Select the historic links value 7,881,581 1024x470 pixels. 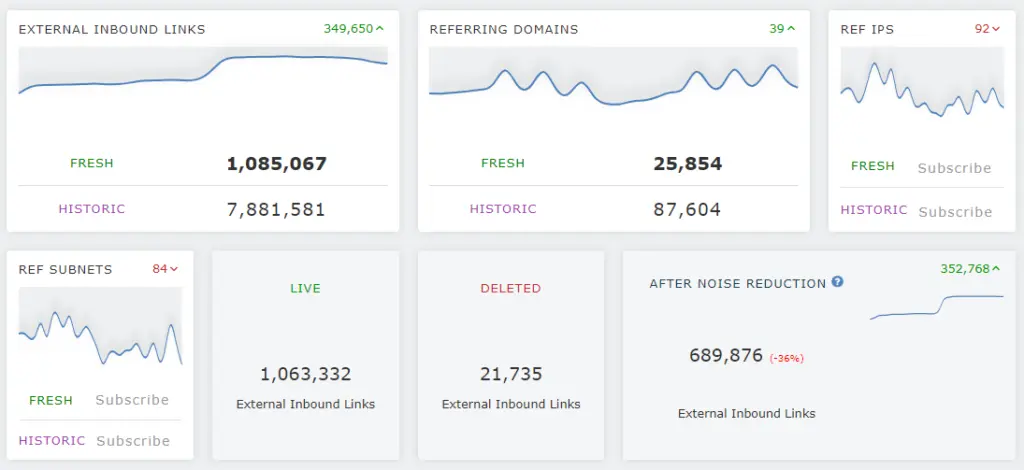coord(276,210)
